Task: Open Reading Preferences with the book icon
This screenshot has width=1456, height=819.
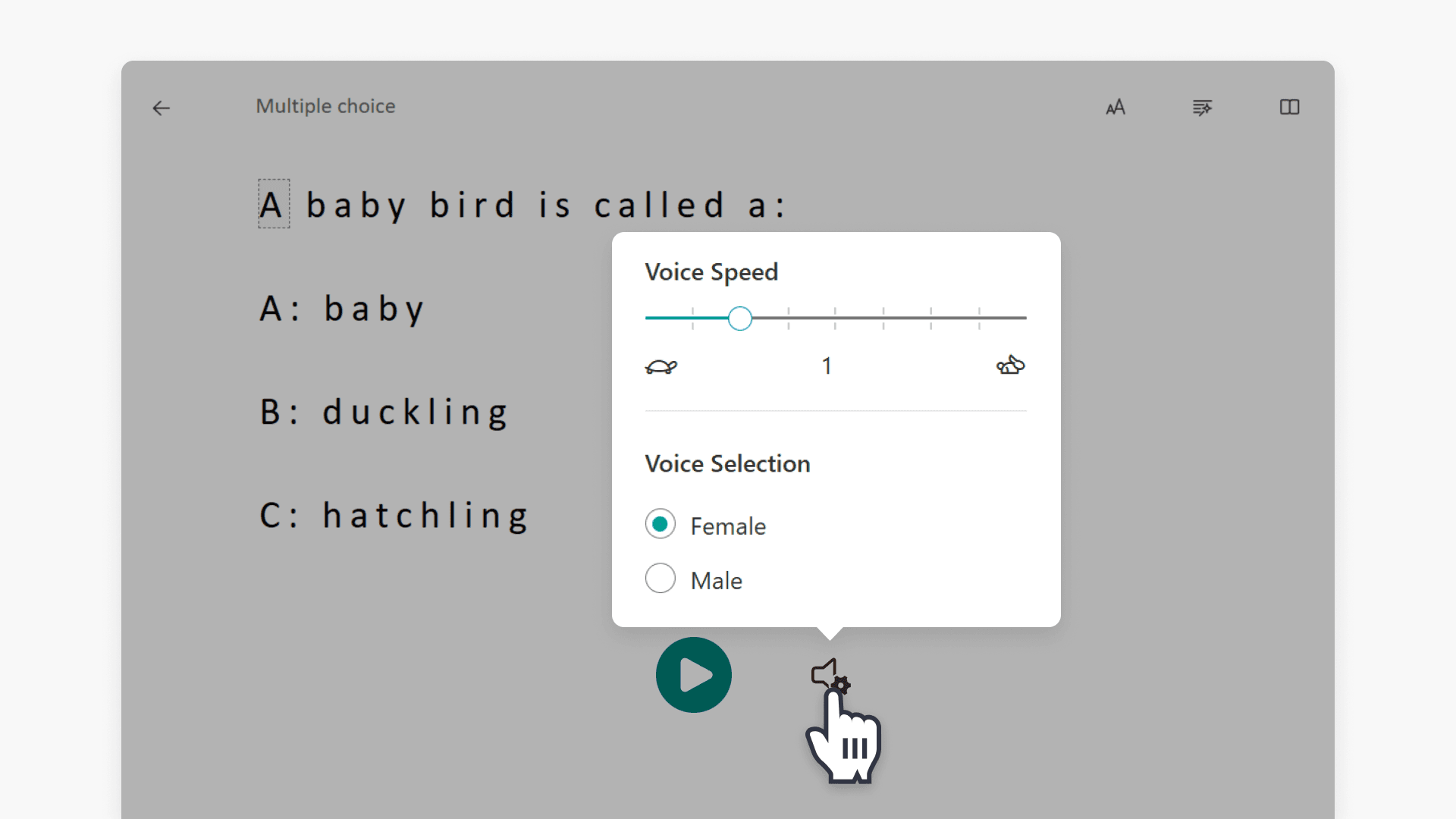Action: point(1289,108)
